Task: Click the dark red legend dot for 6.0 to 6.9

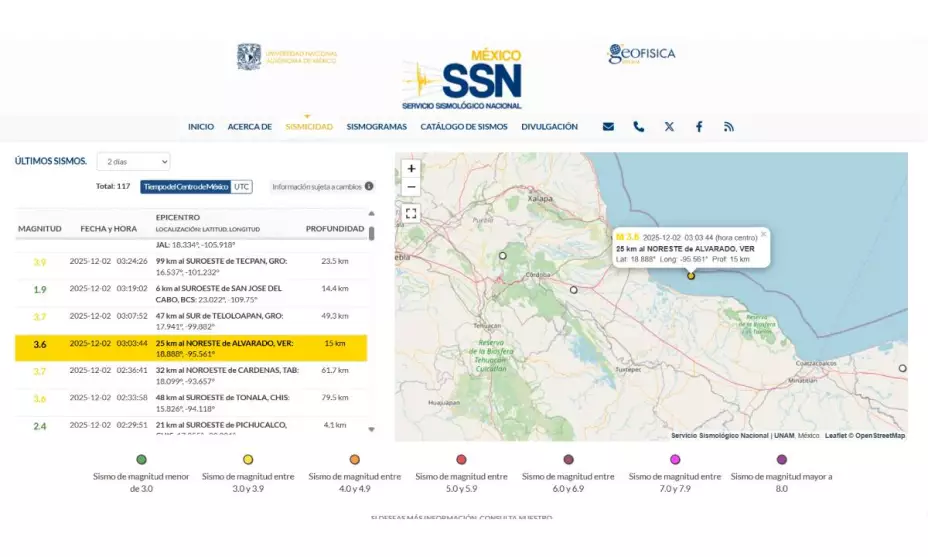Action: 568,459
